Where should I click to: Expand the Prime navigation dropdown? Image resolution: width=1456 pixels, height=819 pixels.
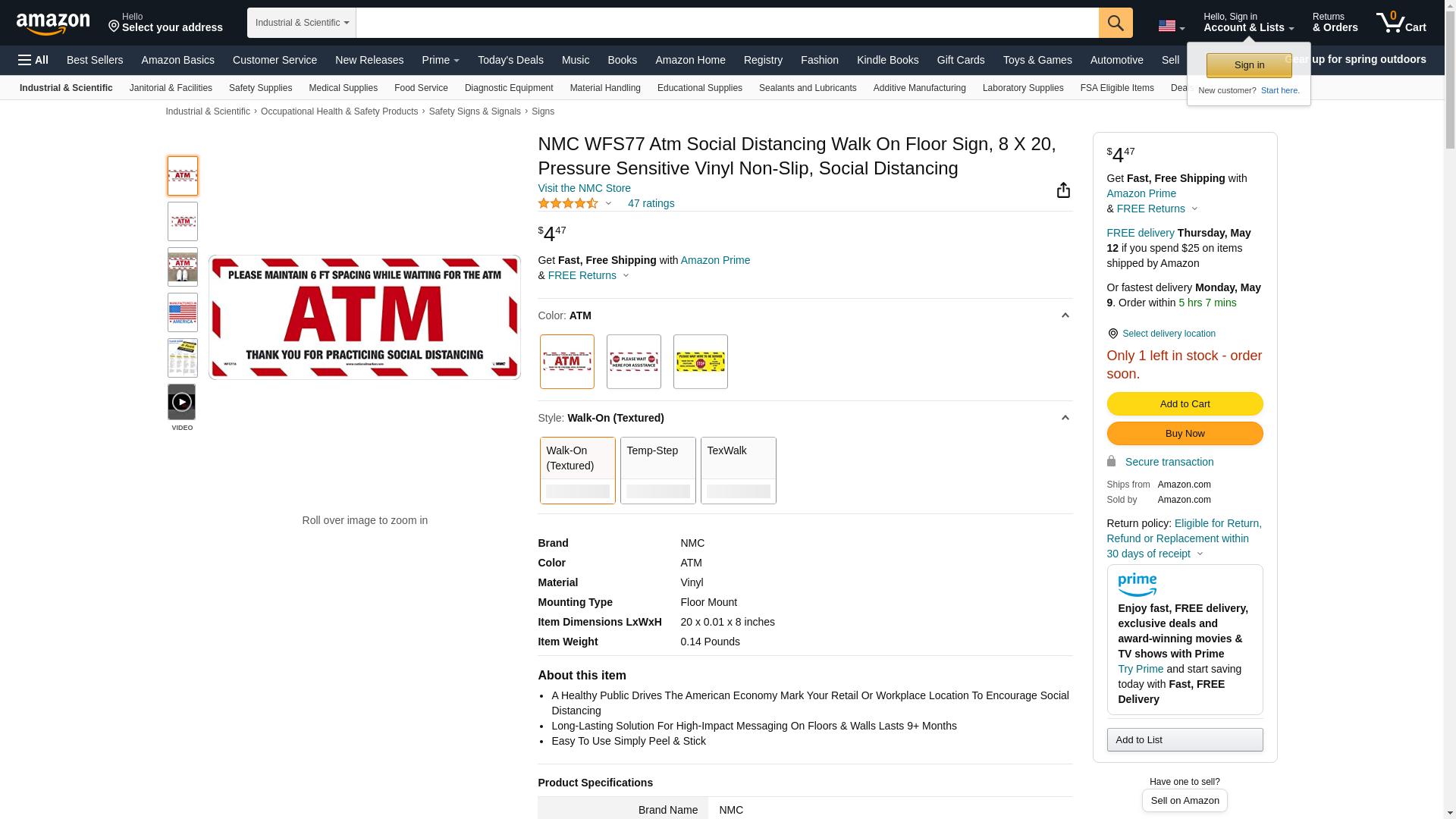[441, 60]
